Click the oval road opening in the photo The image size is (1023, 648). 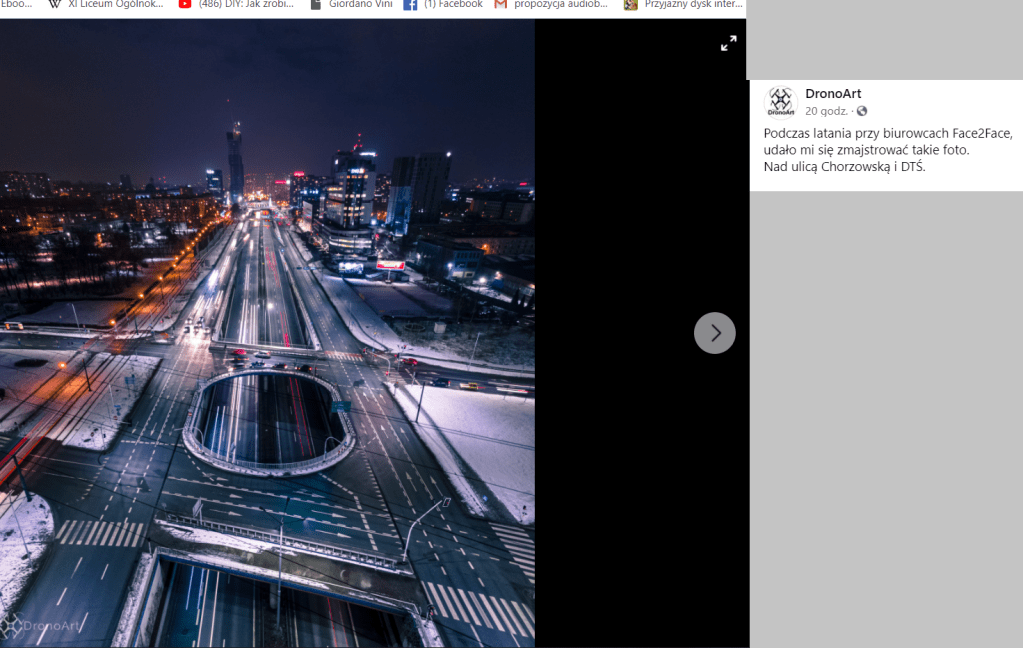[x=267, y=418]
